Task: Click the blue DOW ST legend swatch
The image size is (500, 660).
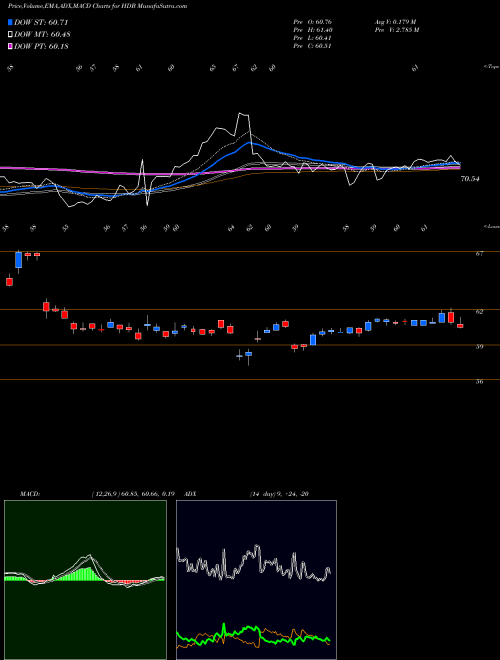Action: point(11,22)
